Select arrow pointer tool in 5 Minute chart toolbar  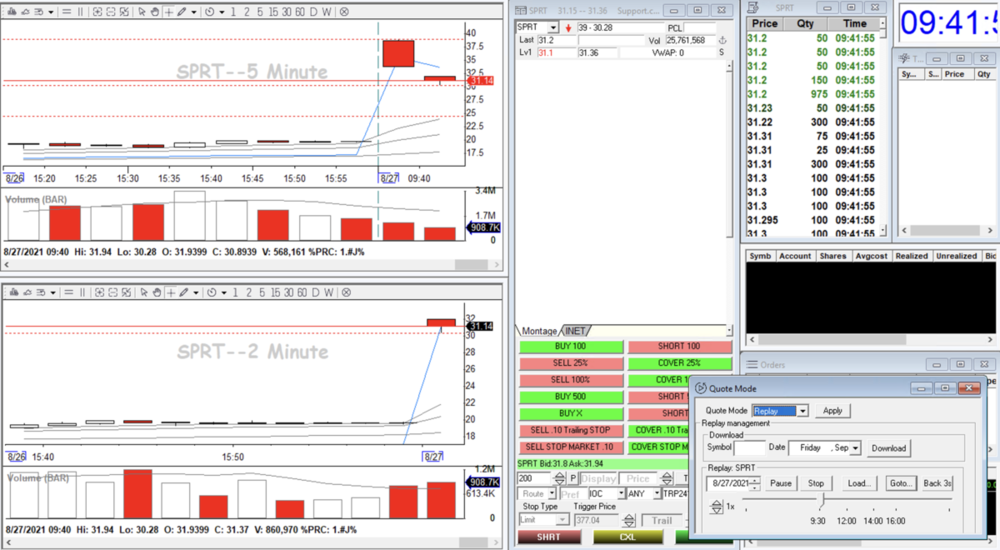[x=142, y=11]
